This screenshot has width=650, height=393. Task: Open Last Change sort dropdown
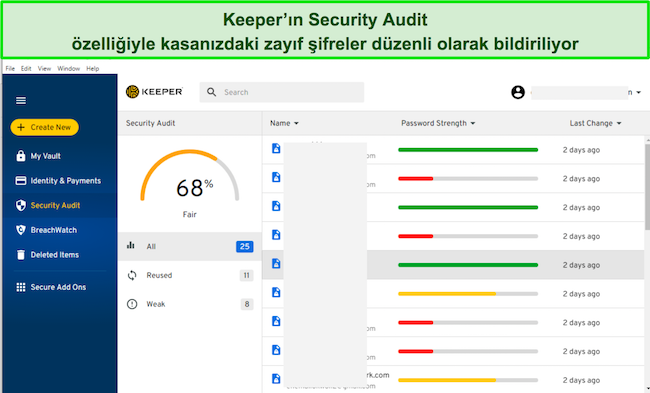point(595,123)
